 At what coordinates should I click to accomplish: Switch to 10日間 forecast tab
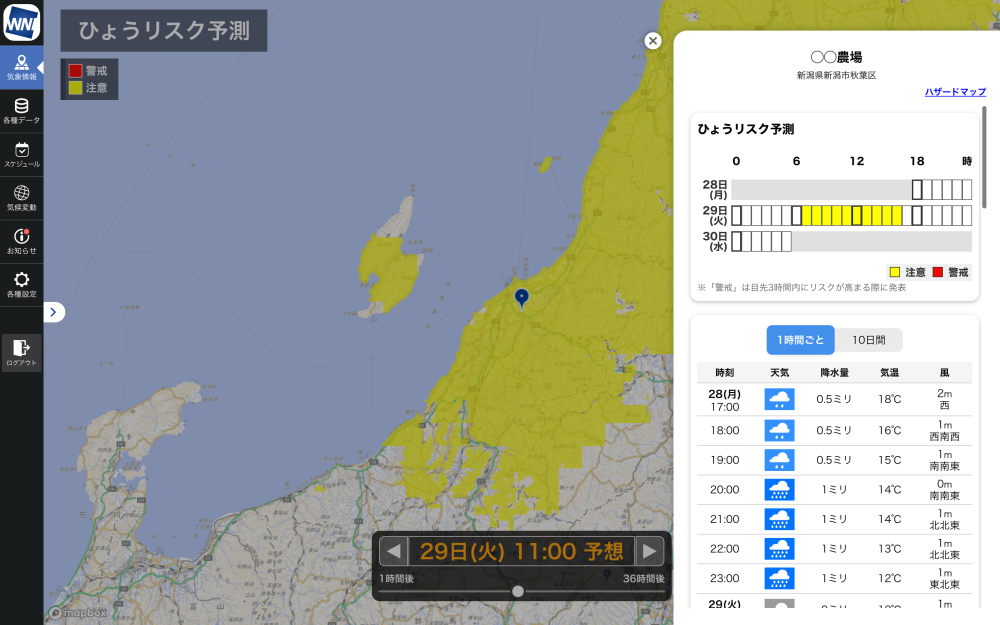(x=868, y=340)
